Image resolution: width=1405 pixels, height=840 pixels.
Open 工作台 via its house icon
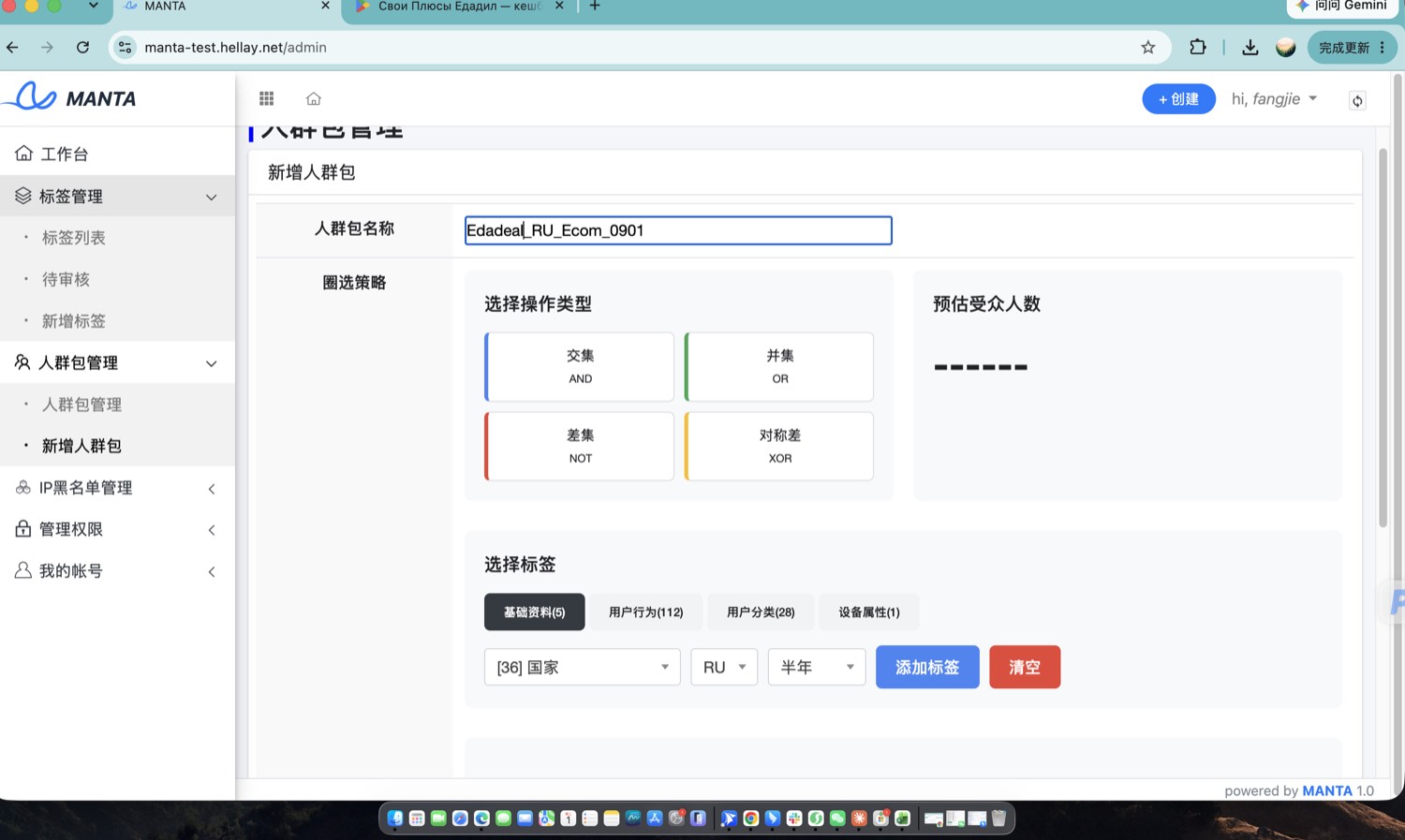tap(23, 153)
